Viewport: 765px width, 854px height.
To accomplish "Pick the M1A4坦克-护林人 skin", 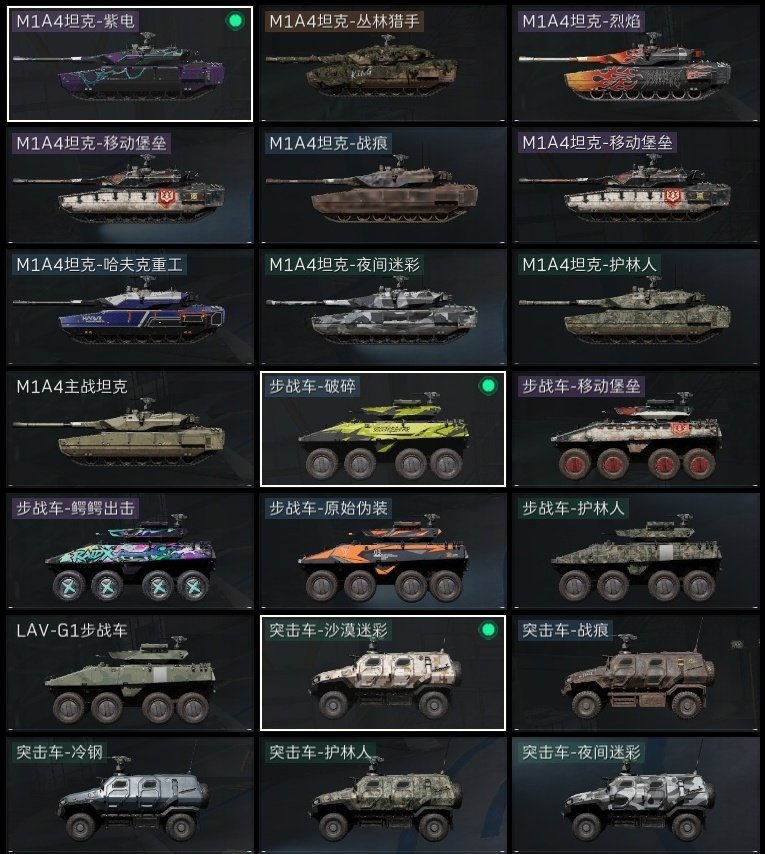I will click(635, 308).
